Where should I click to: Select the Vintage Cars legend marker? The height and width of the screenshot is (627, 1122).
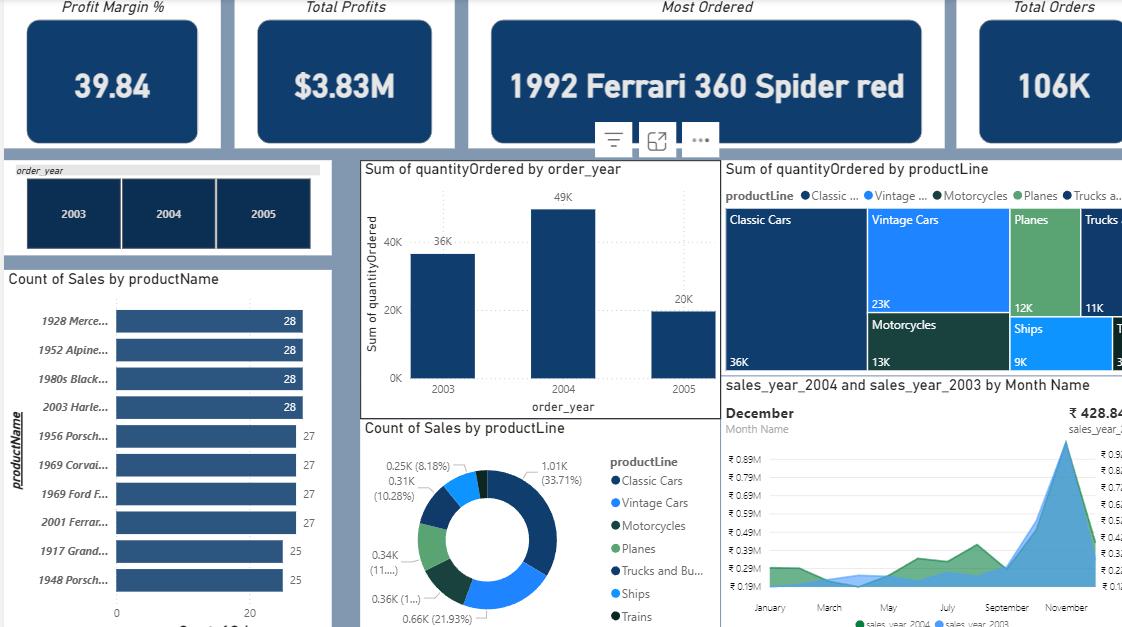click(x=868, y=196)
